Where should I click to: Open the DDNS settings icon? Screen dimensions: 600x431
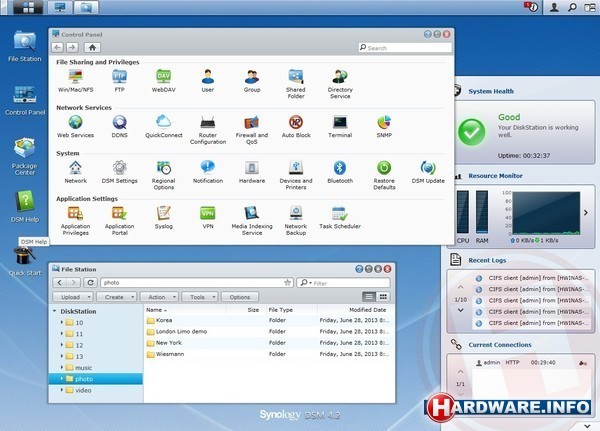point(119,126)
